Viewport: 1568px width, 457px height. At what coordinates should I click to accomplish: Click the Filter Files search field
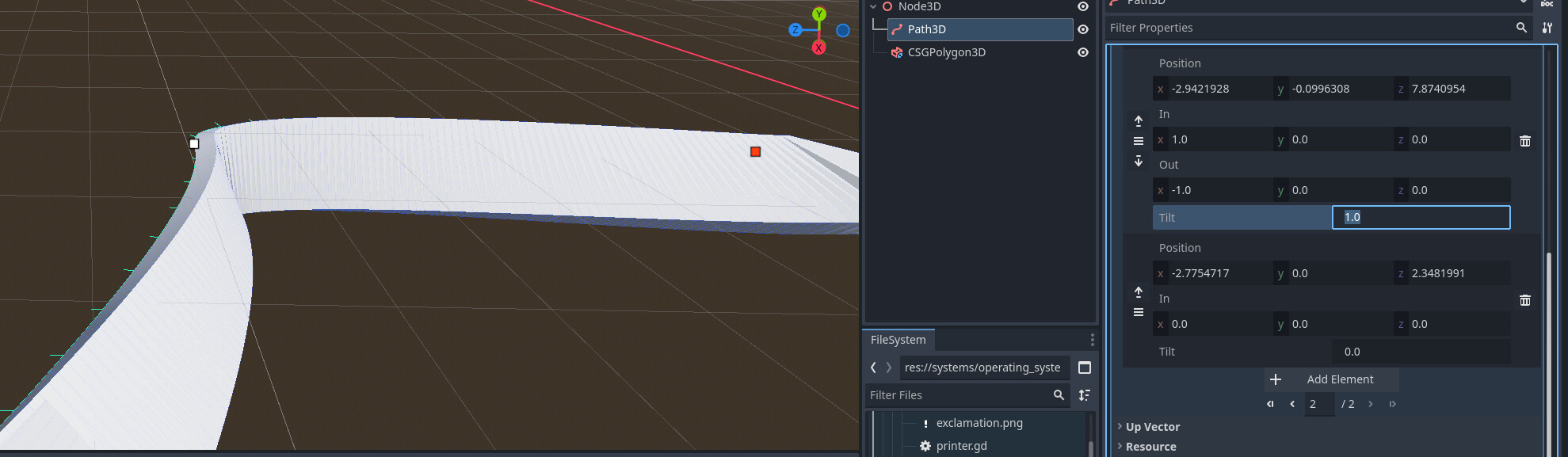coord(967,395)
